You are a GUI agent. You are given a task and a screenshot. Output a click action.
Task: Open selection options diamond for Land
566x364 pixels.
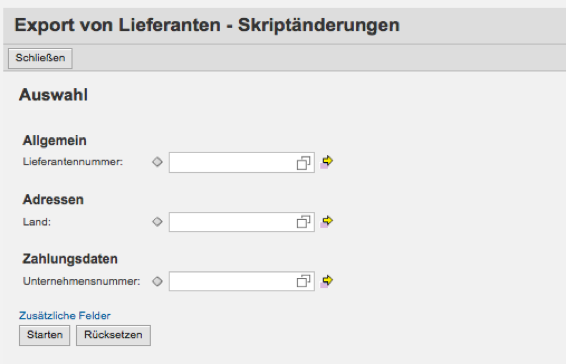pyautogui.click(x=157, y=221)
